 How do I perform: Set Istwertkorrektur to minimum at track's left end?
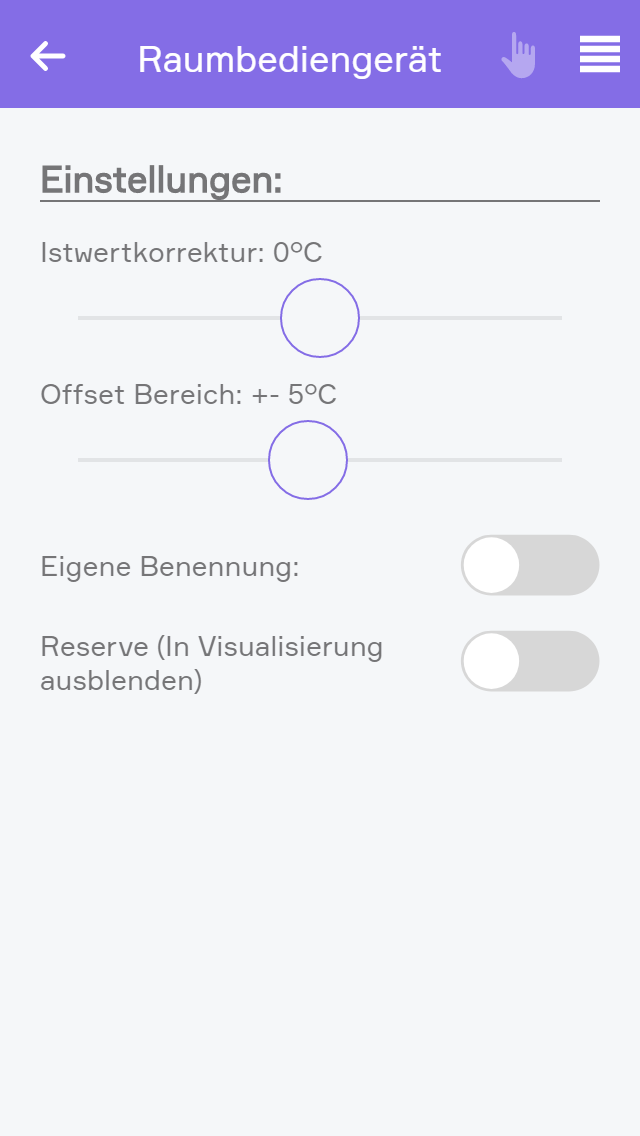(x=80, y=318)
